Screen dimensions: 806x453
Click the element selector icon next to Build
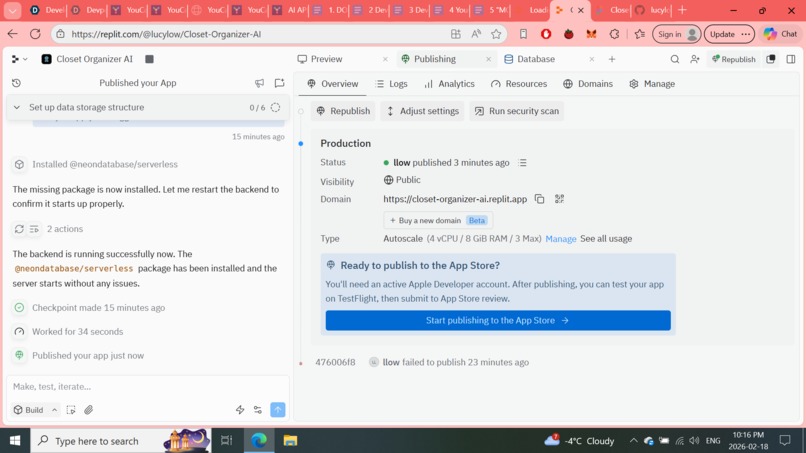(x=71, y=410)
